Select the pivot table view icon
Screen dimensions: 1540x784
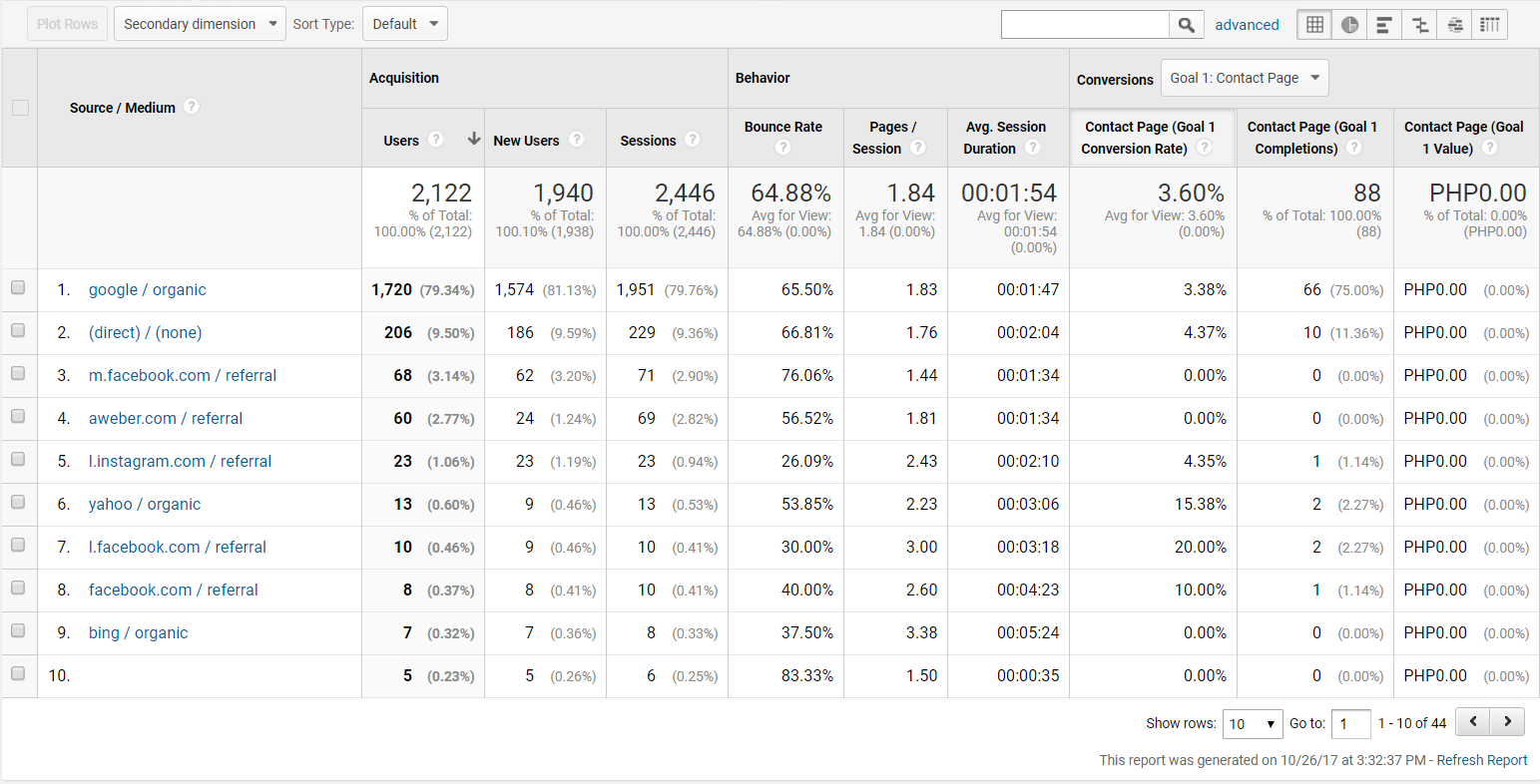tap(1489, 25)
